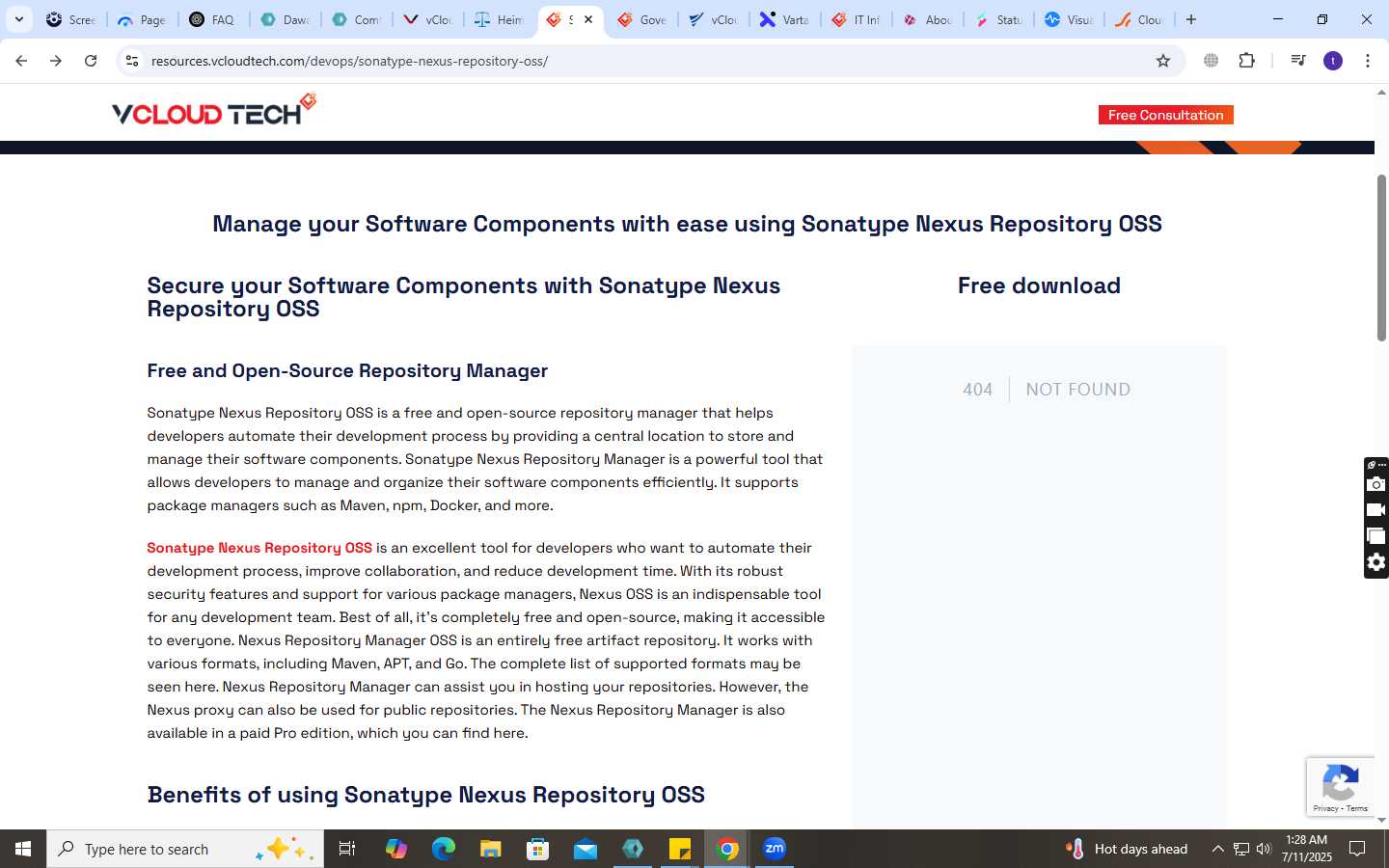Image resolution: width=1389 pixels, height=868 pixels.
Task: Click the Type here to search box
Action: point(185,849)
